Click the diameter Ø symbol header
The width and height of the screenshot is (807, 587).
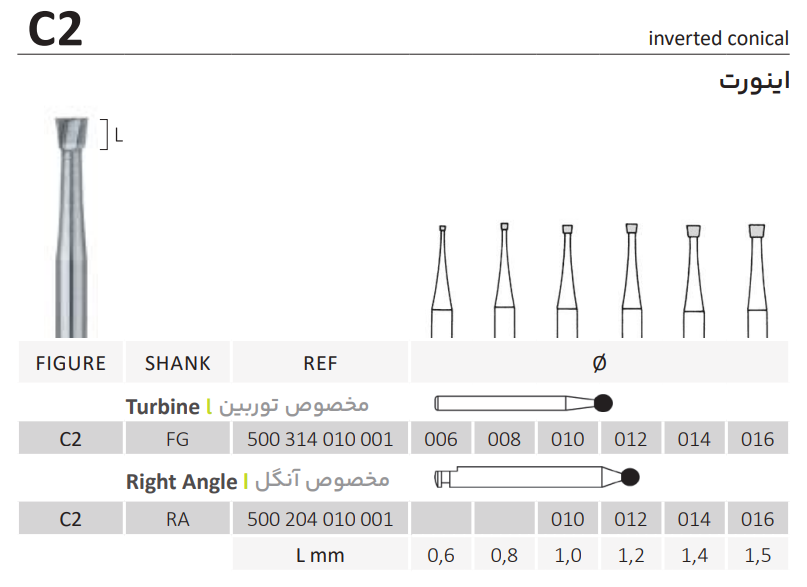click(x=600, y=363)
